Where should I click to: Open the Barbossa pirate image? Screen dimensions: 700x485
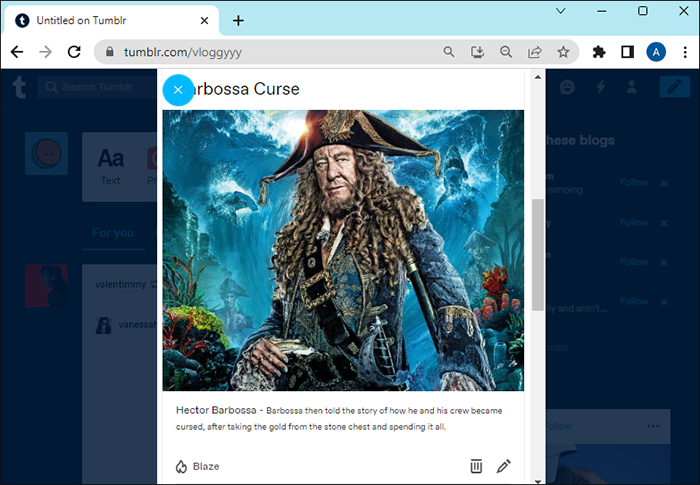pos(343,250)
